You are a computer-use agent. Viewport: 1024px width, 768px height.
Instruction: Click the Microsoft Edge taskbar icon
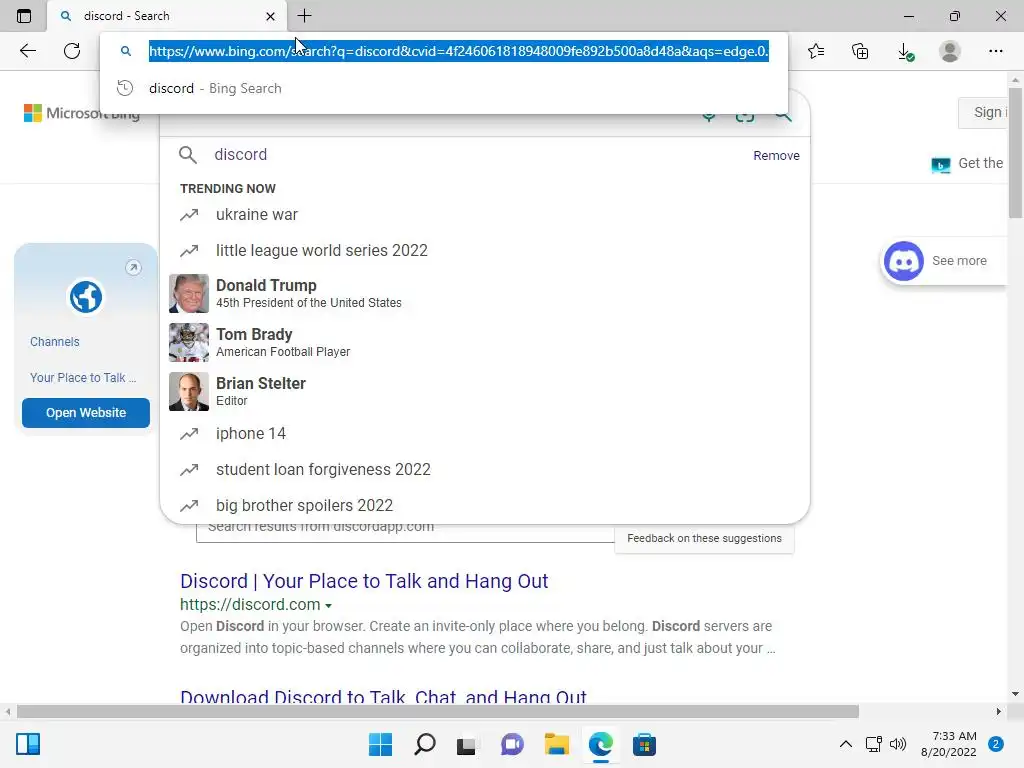(x=600, y=744)
